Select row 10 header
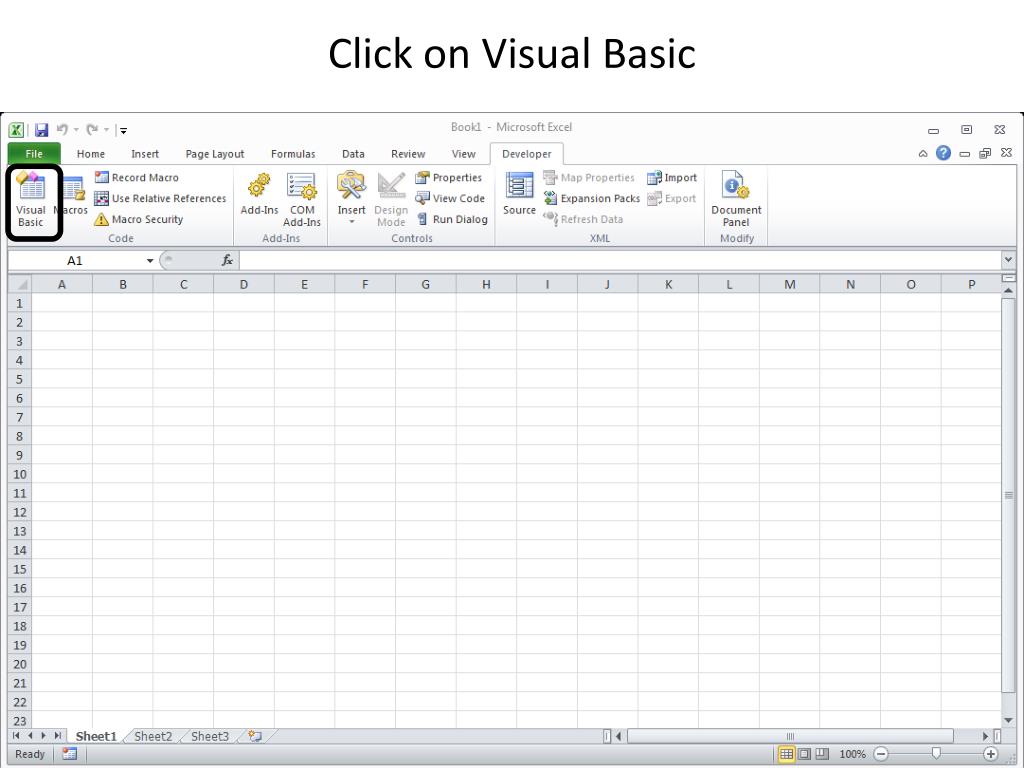This screenshot has height=768, width=1024. click(x=20, y=474)
